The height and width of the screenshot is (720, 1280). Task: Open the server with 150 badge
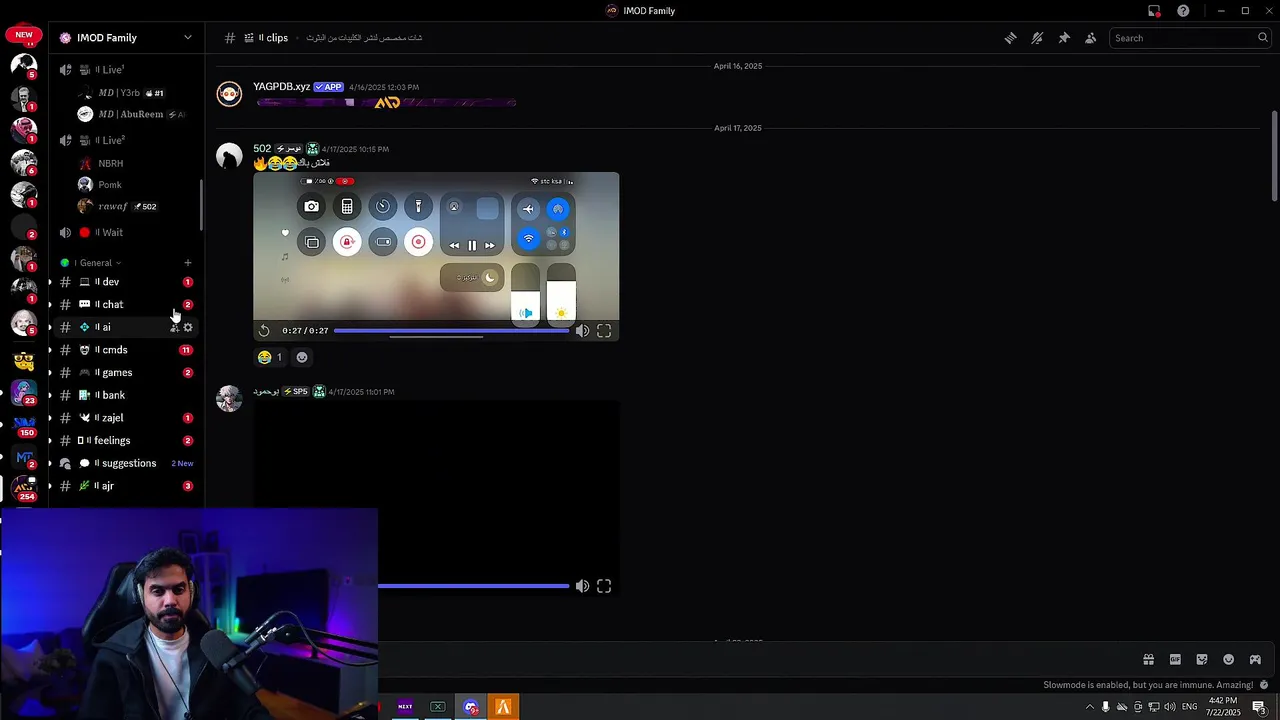tap(24, 424)
